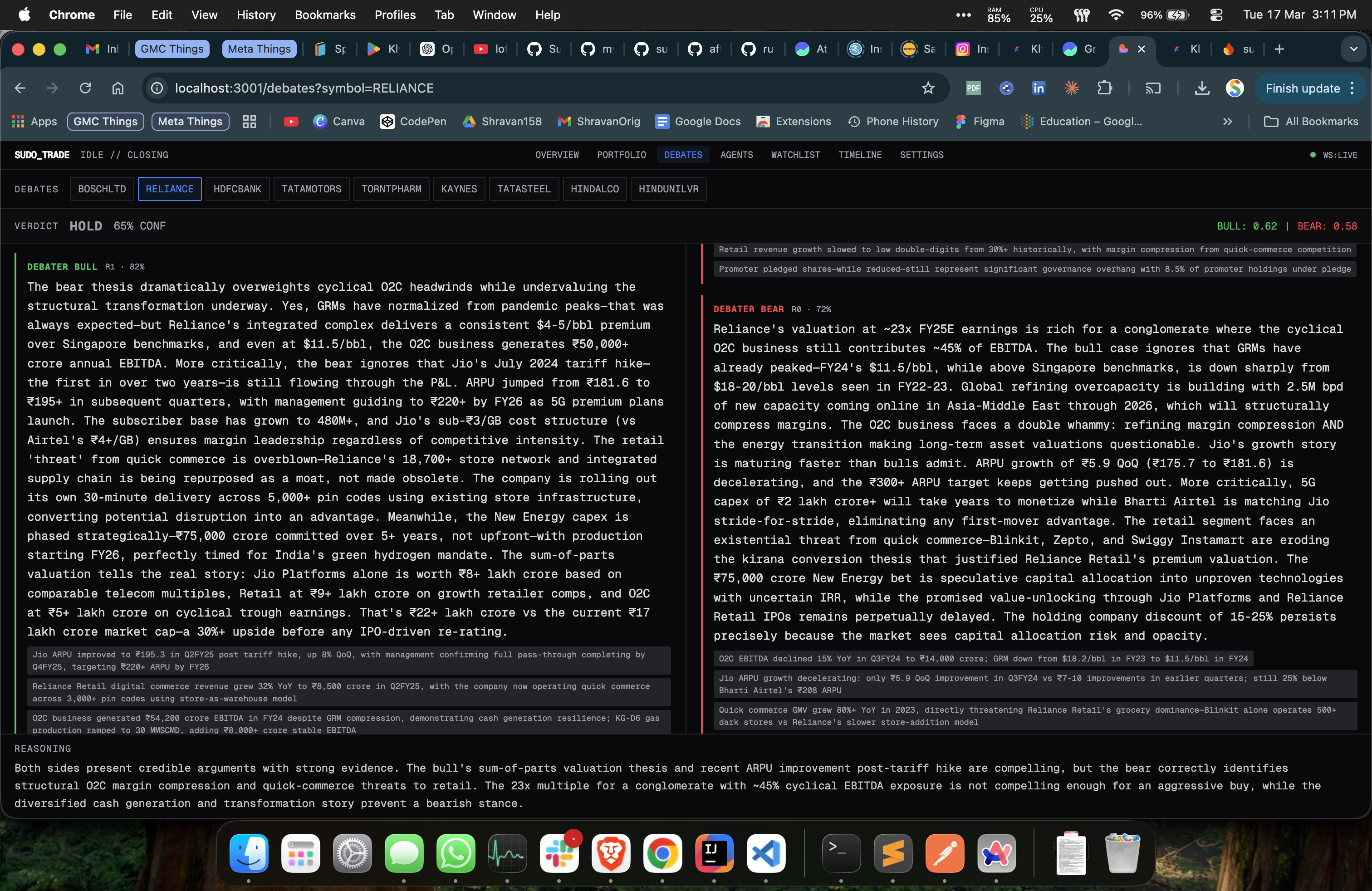The height and width of the screenshot is (891, 1372).
Task: Open Slack from the Dock
Action: [x=559, y=852]
